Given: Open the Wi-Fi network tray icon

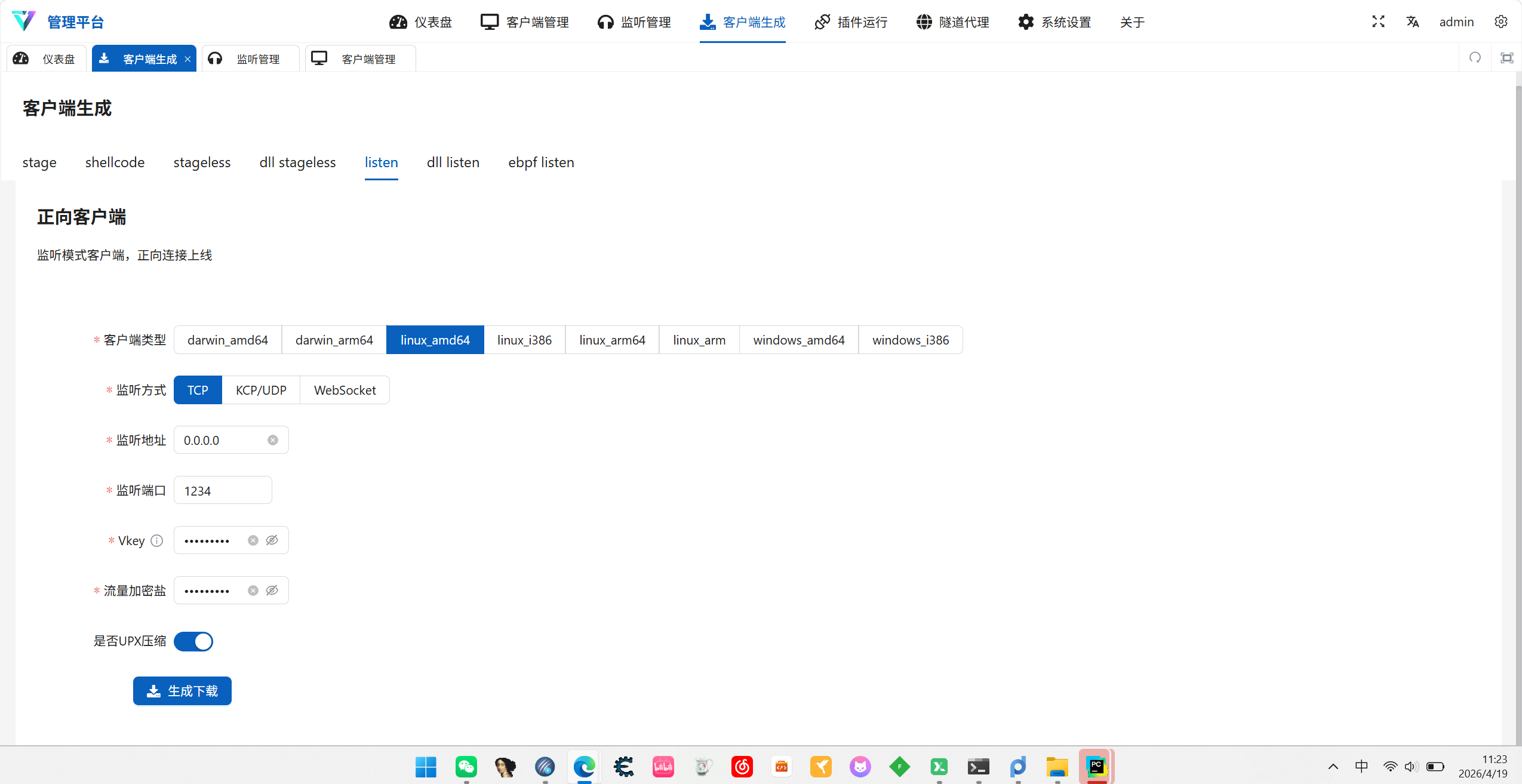Looking at the screenshot, I should [x=1390, y=767].
